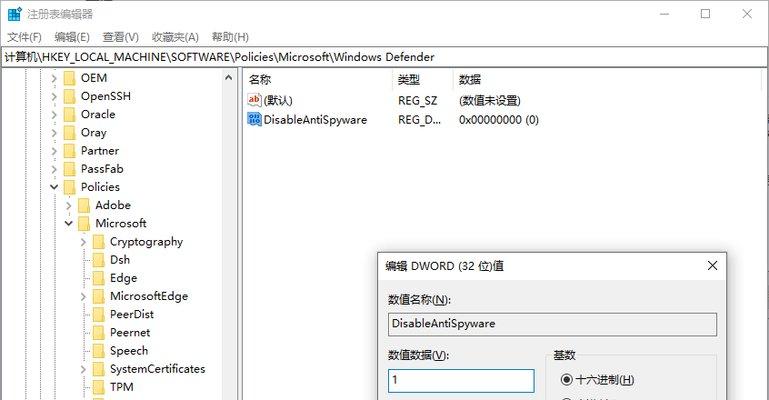
Task: Select the Adobe folder icon
Action: pos(84,205)
